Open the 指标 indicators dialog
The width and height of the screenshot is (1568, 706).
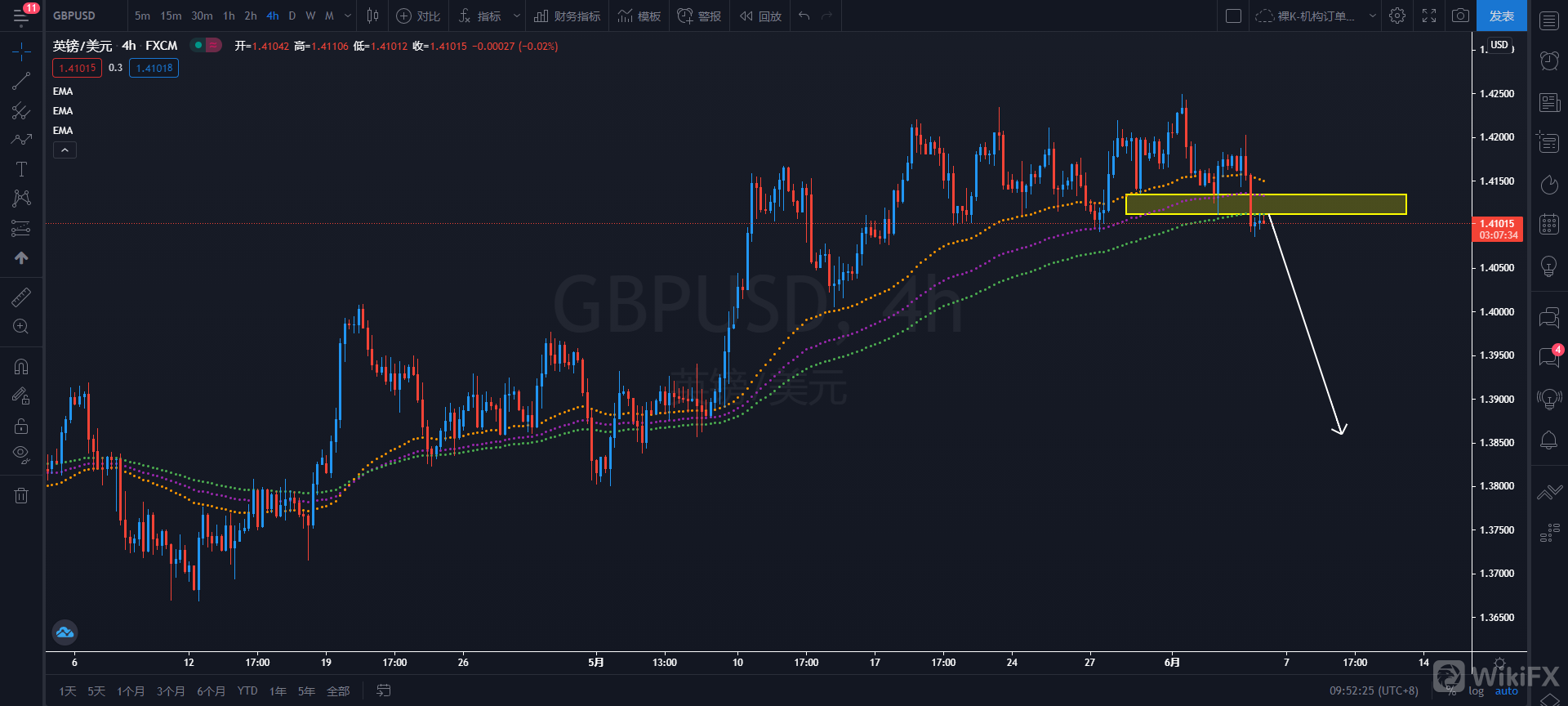coord(481,16)
